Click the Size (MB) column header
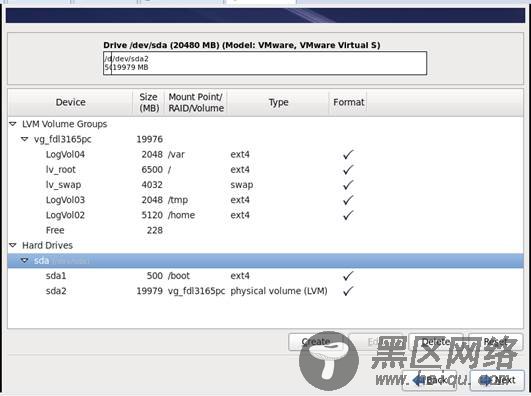This screenshot has width=531, height=396. 149,102
